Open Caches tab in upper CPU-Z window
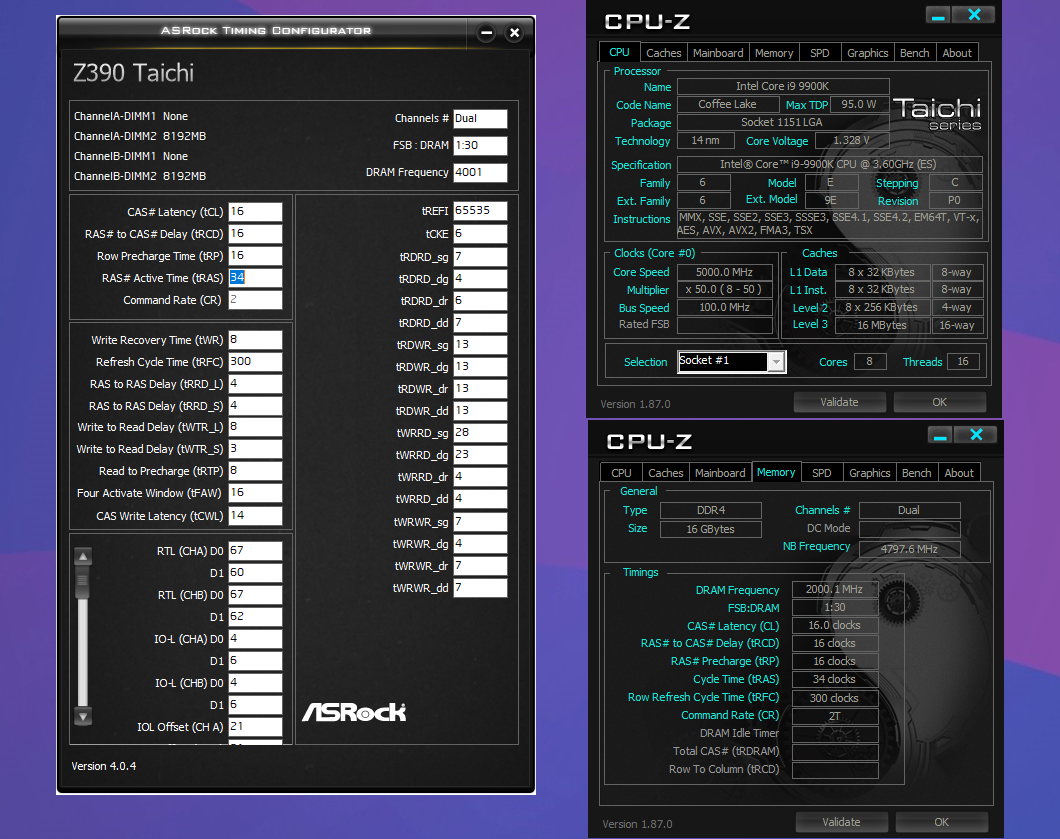The width and height of the screenshot is (1060, 839). click(x=663, y=53)
